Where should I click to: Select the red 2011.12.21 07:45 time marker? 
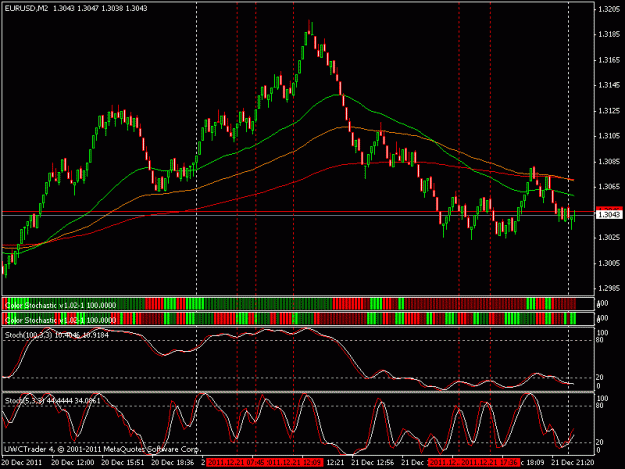[235, 463]
